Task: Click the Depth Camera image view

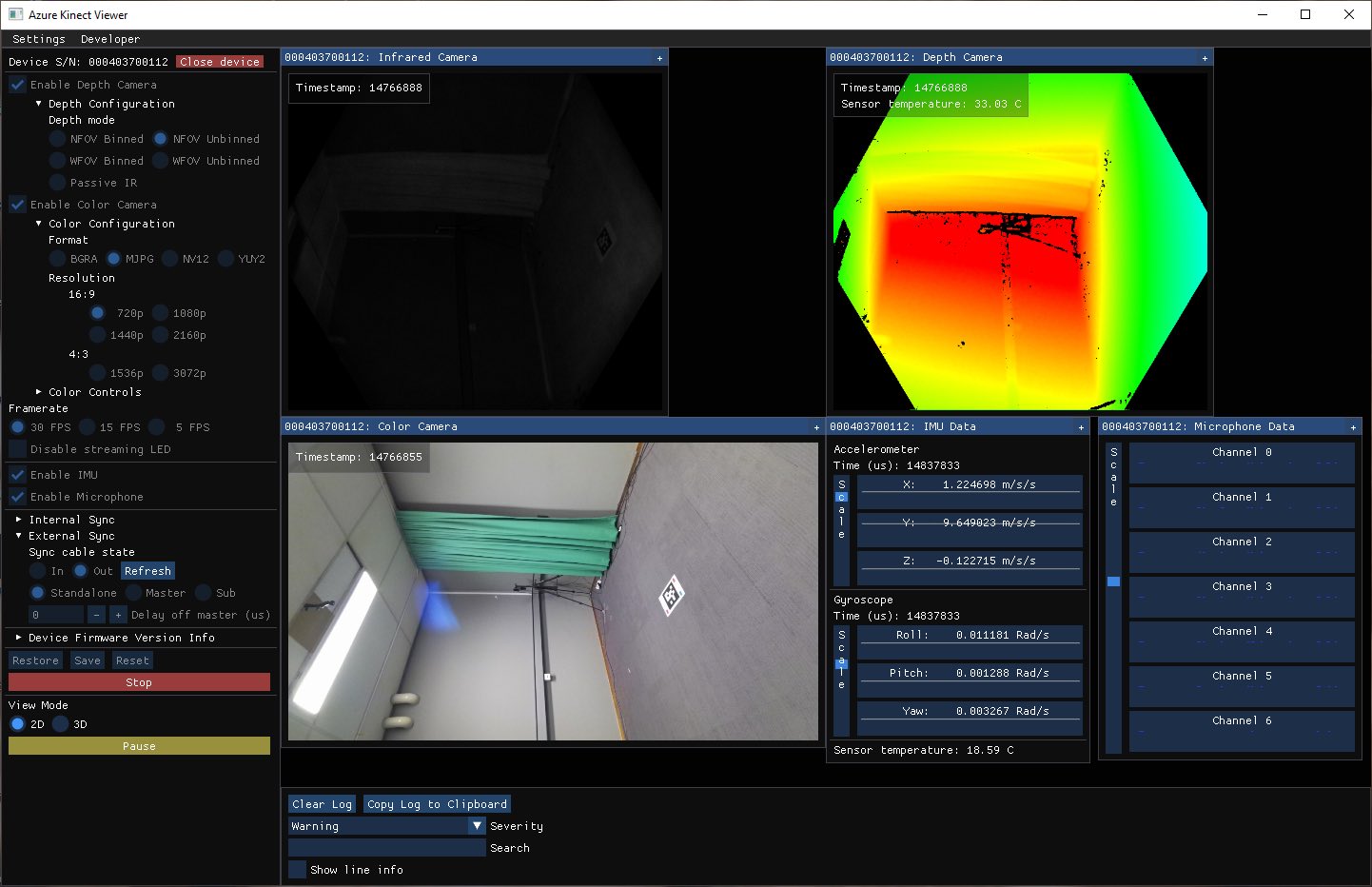Action: tap(1020, 242)
